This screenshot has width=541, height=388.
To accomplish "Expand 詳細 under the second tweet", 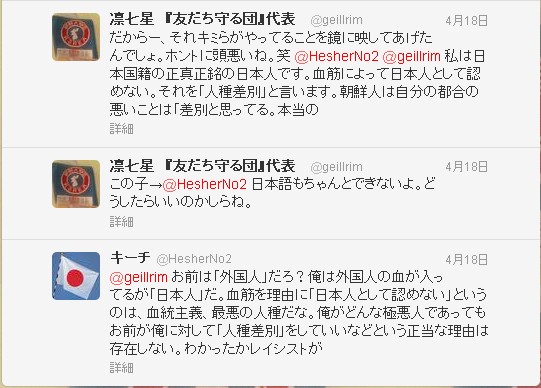I will coord(121,222).
